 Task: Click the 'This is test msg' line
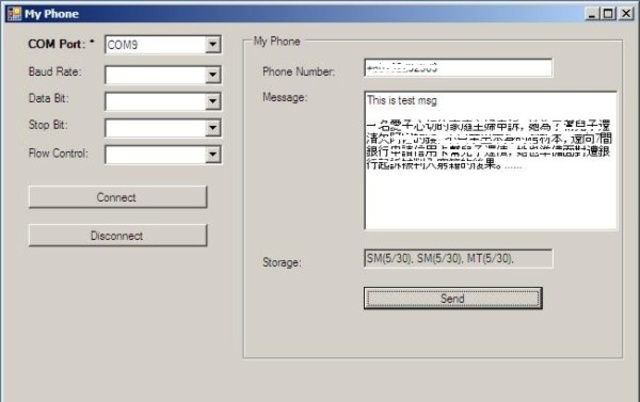click(x=402, y=100)
